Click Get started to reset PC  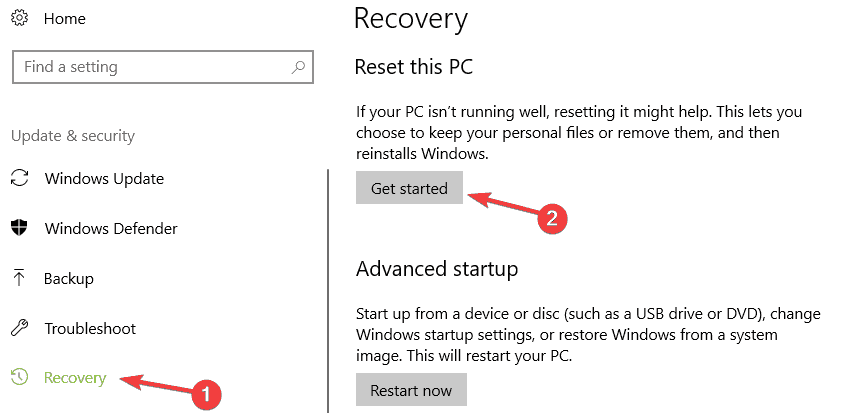point(409,188)
